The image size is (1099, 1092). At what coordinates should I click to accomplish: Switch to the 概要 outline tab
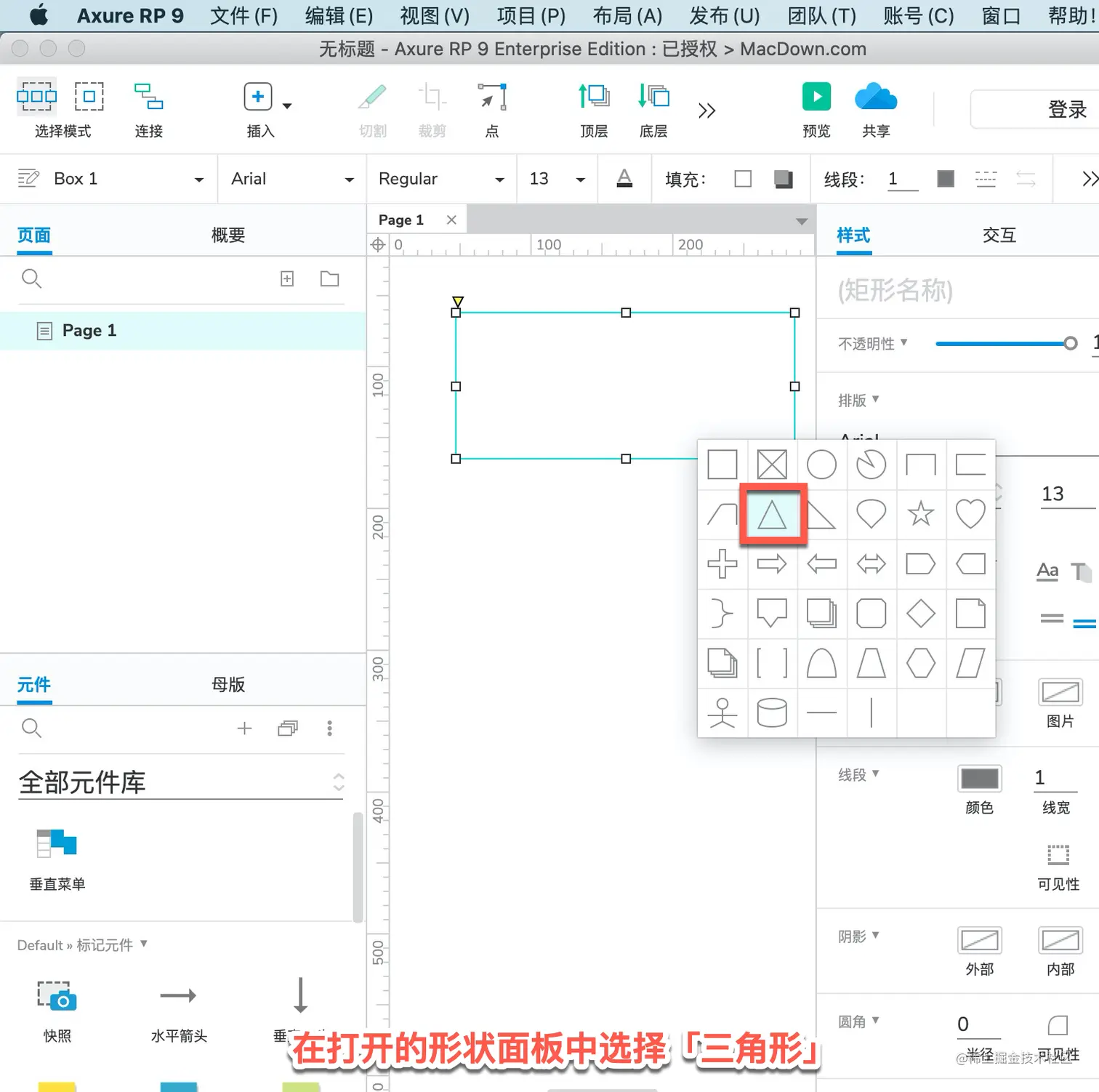[x=228, y=235]
